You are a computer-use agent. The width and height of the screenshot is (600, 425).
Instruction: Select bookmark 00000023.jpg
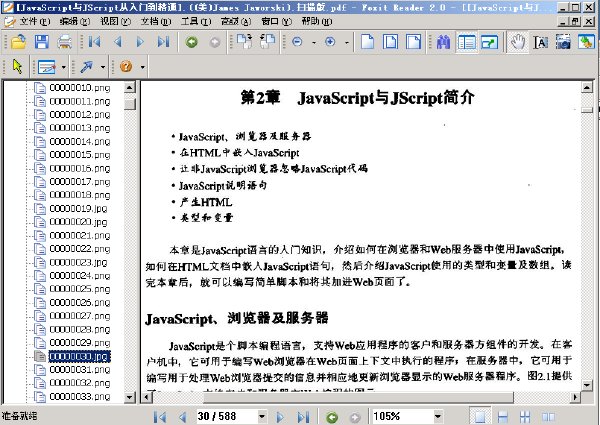click(78, 262)
